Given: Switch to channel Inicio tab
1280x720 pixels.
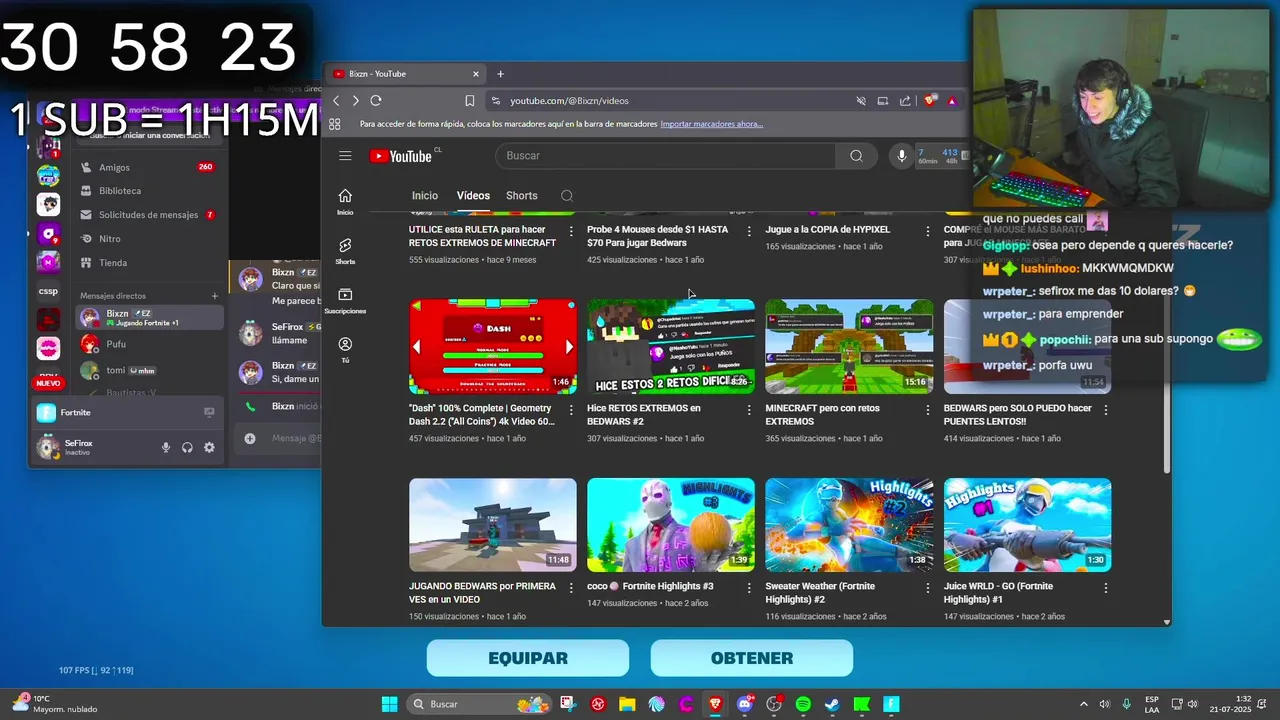Looking at the screenshot, I should click(425, 196).
